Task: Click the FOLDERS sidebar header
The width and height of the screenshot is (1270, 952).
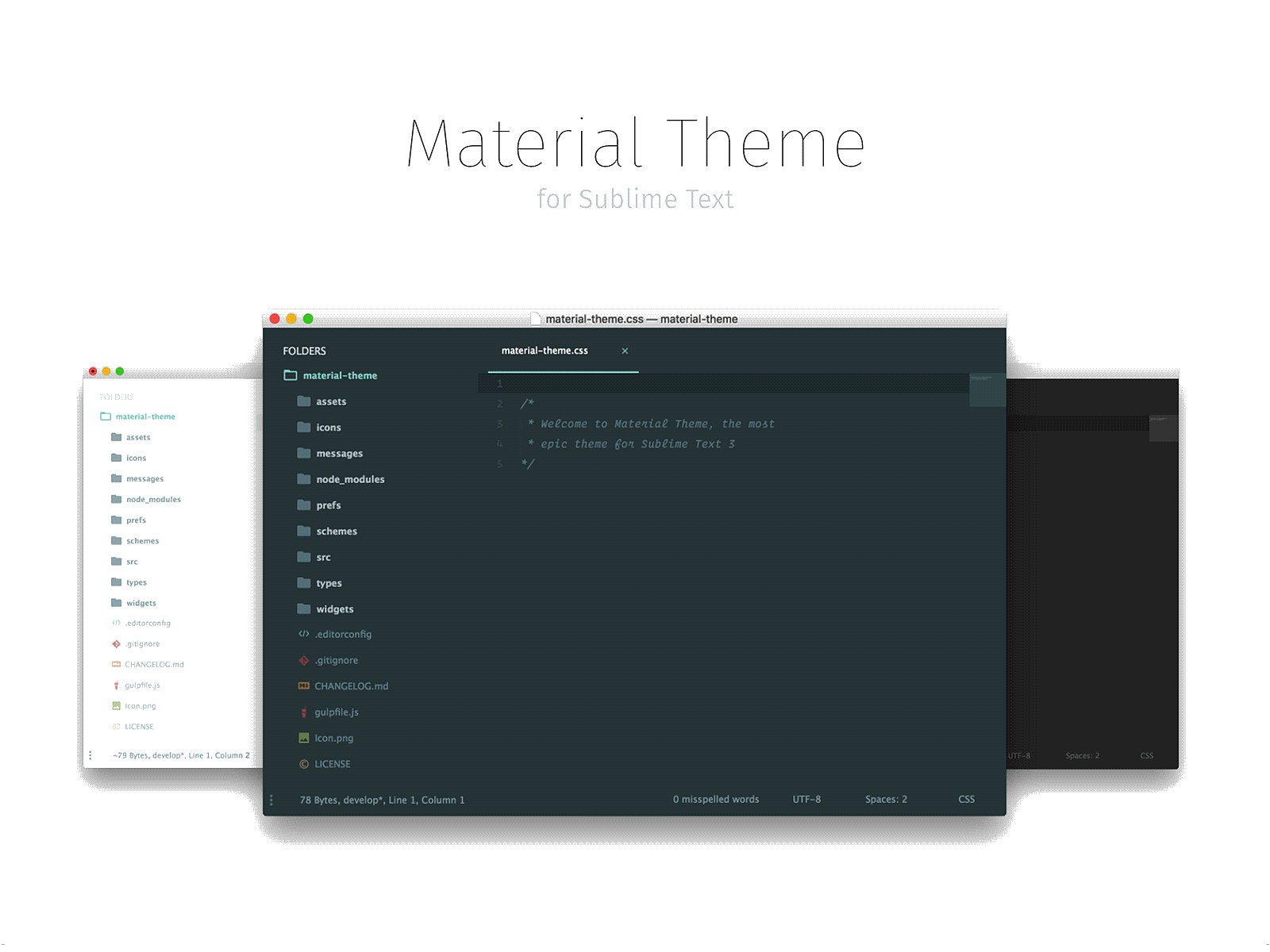Action: 304,351
